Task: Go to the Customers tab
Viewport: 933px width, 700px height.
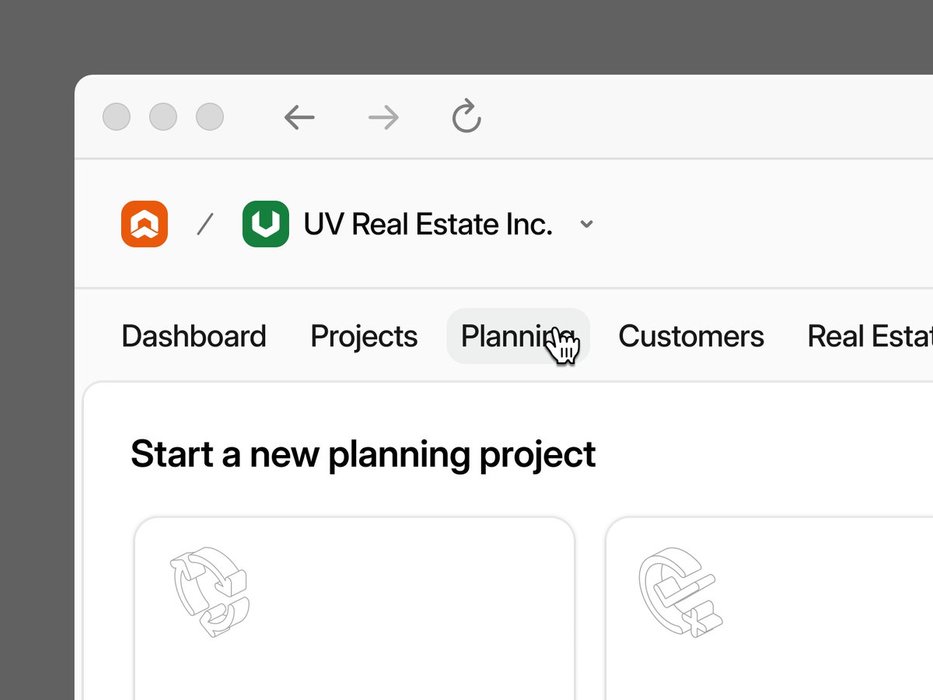Action: [x=691, y=336]
